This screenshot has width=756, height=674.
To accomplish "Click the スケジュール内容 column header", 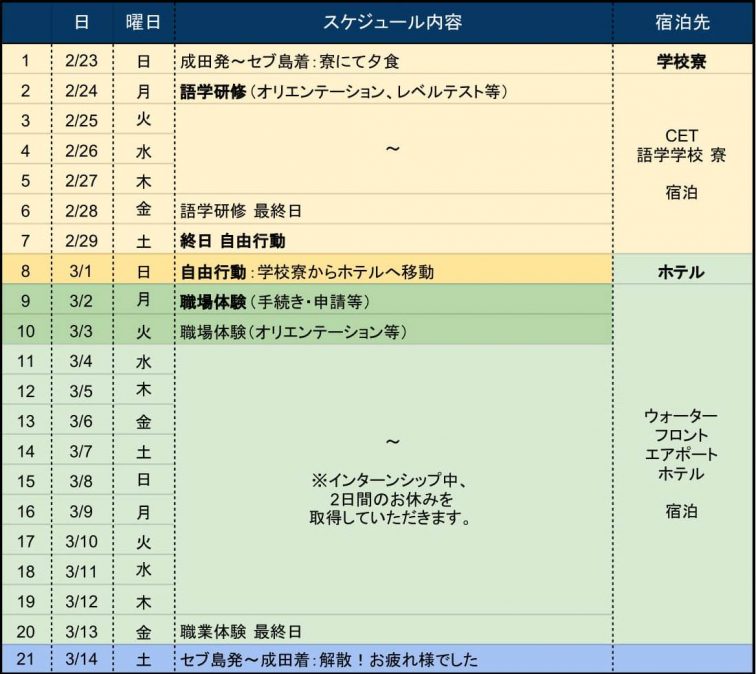I will click(x=392, y=21).
